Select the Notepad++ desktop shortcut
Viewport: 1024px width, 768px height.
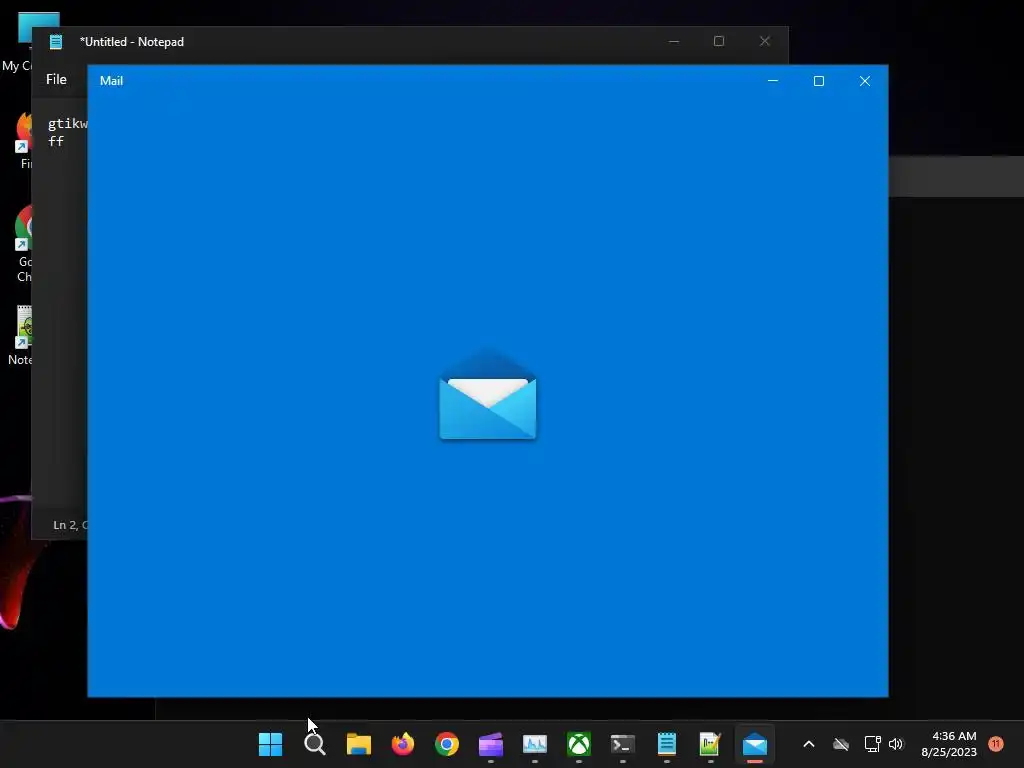coord(22,335)
